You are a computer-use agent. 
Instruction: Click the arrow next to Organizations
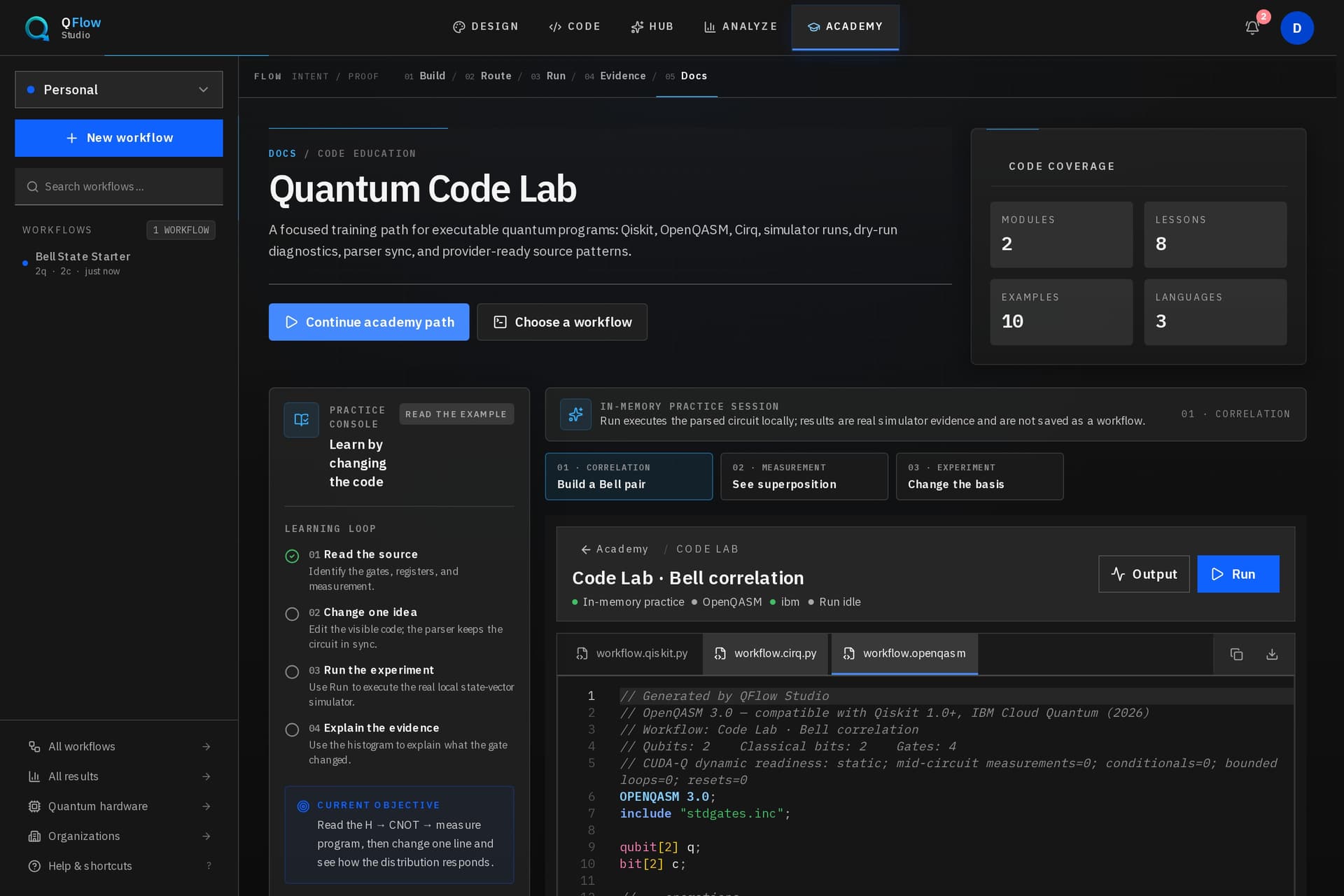click(206, 836)
